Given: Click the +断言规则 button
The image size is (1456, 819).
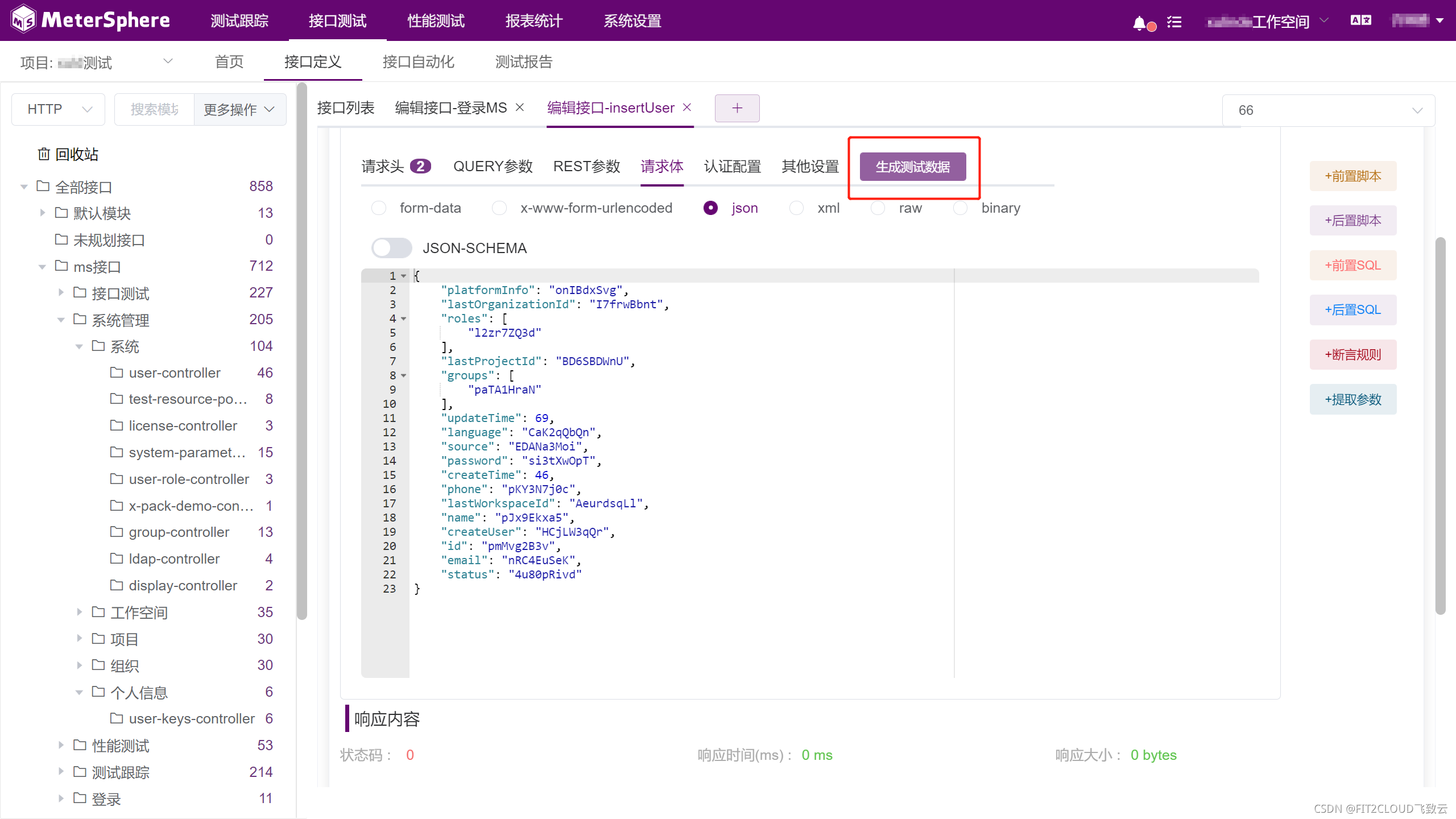Looking at the screenshot, I should [1352, 355].
